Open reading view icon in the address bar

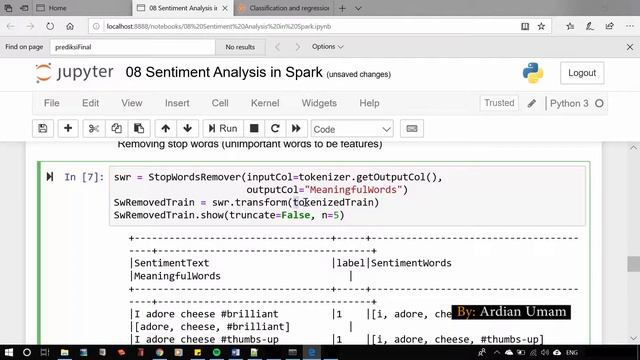point(525,27)
